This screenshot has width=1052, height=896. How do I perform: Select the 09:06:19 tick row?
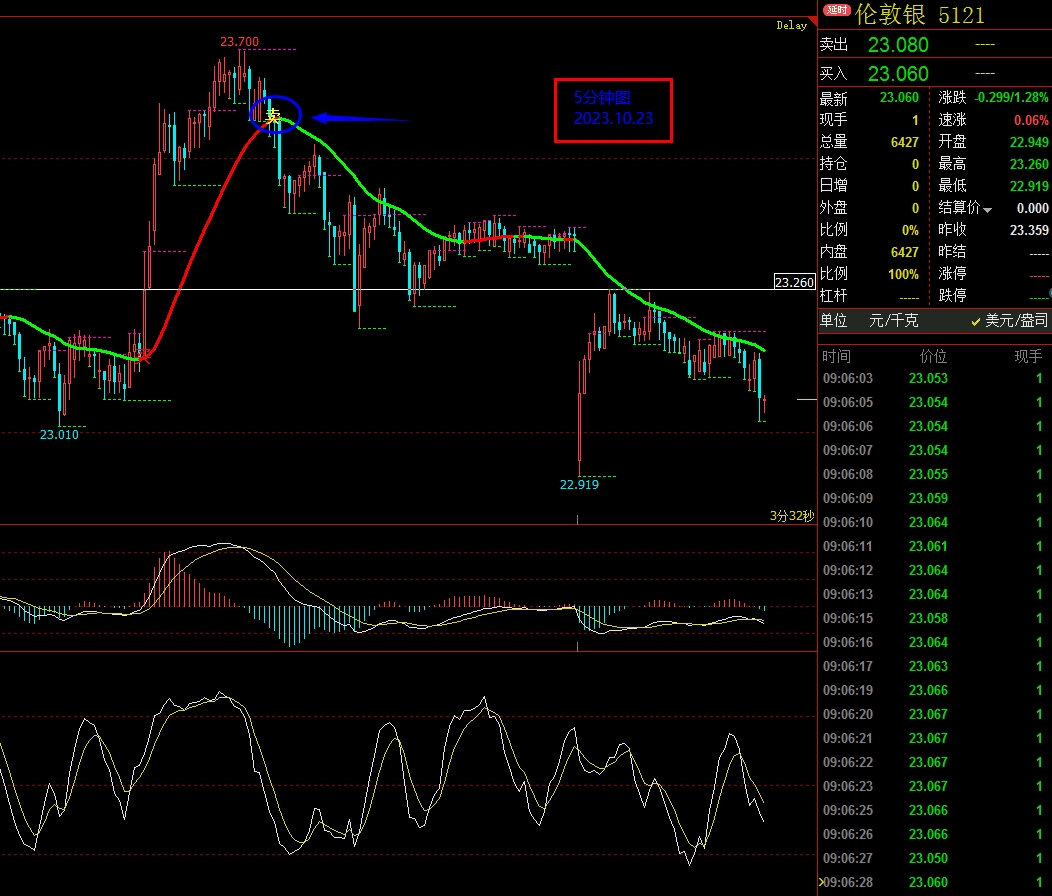pyautogui.click(x=934, y=691)
